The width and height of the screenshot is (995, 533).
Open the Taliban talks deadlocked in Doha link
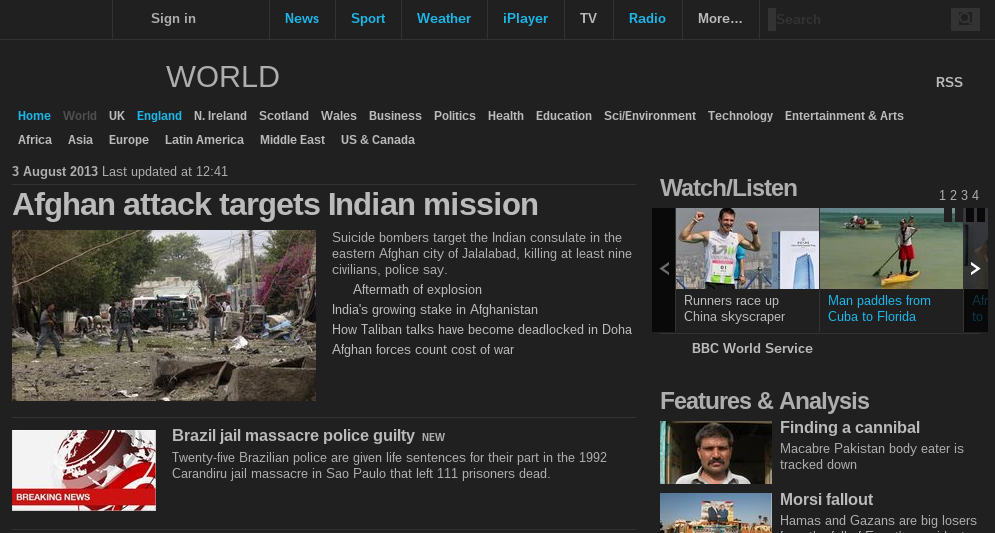(x=482, y=330)
